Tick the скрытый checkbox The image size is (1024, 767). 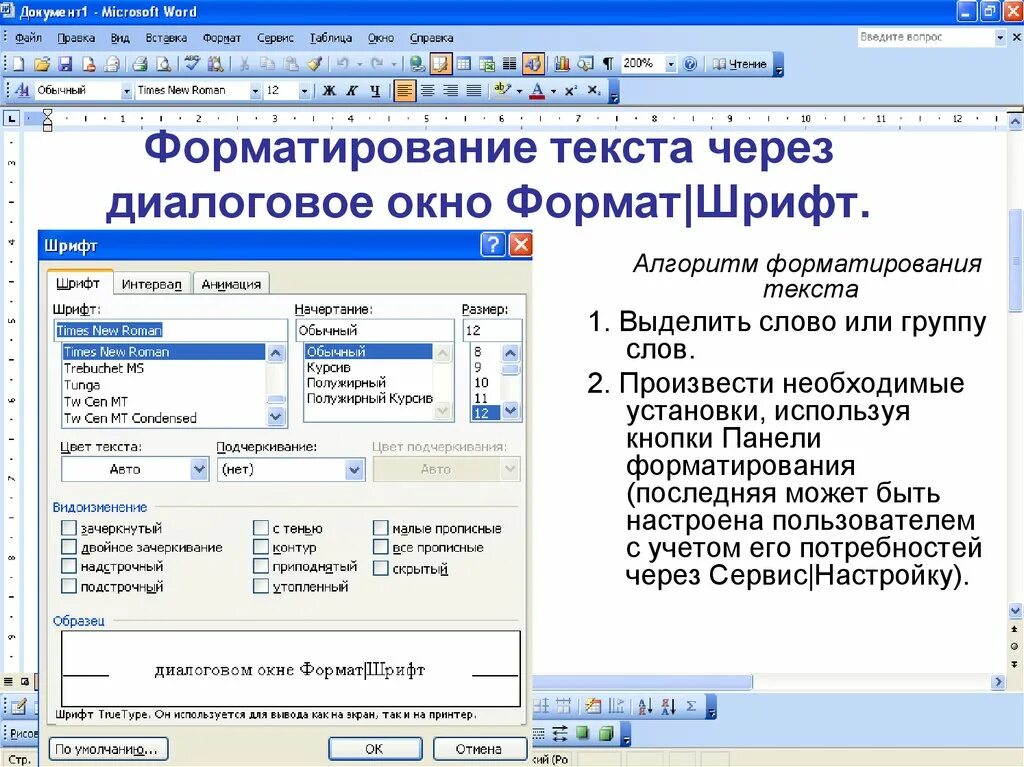pyautogui.click(x=381, y=568)
